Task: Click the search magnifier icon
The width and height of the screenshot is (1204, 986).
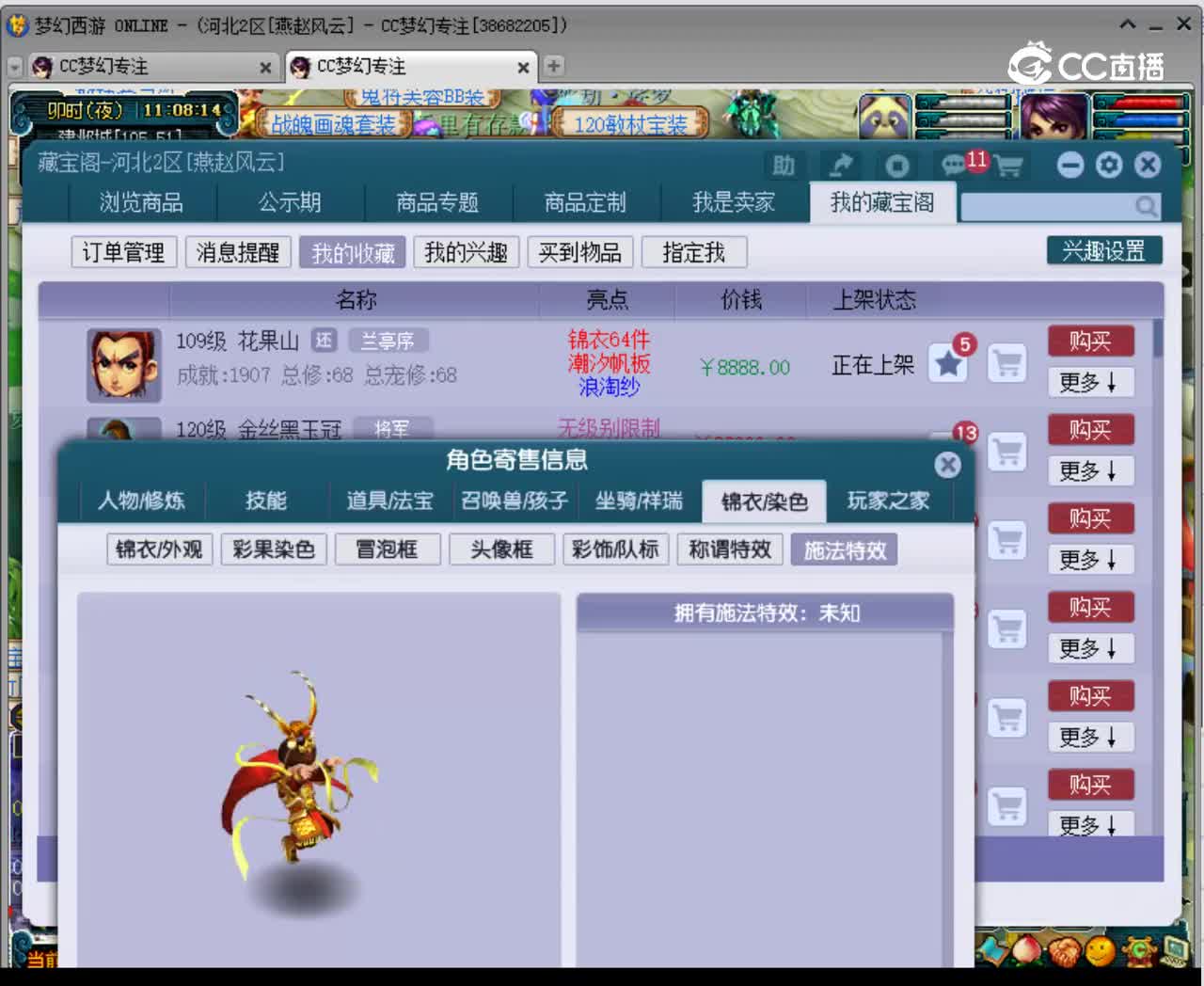Action: [1146, 205]
